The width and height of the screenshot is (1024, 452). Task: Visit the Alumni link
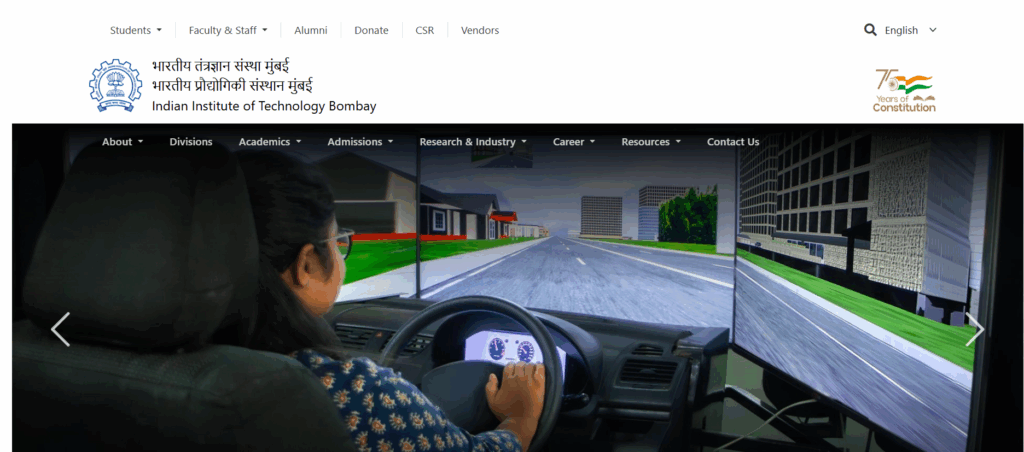coord(311,30)
